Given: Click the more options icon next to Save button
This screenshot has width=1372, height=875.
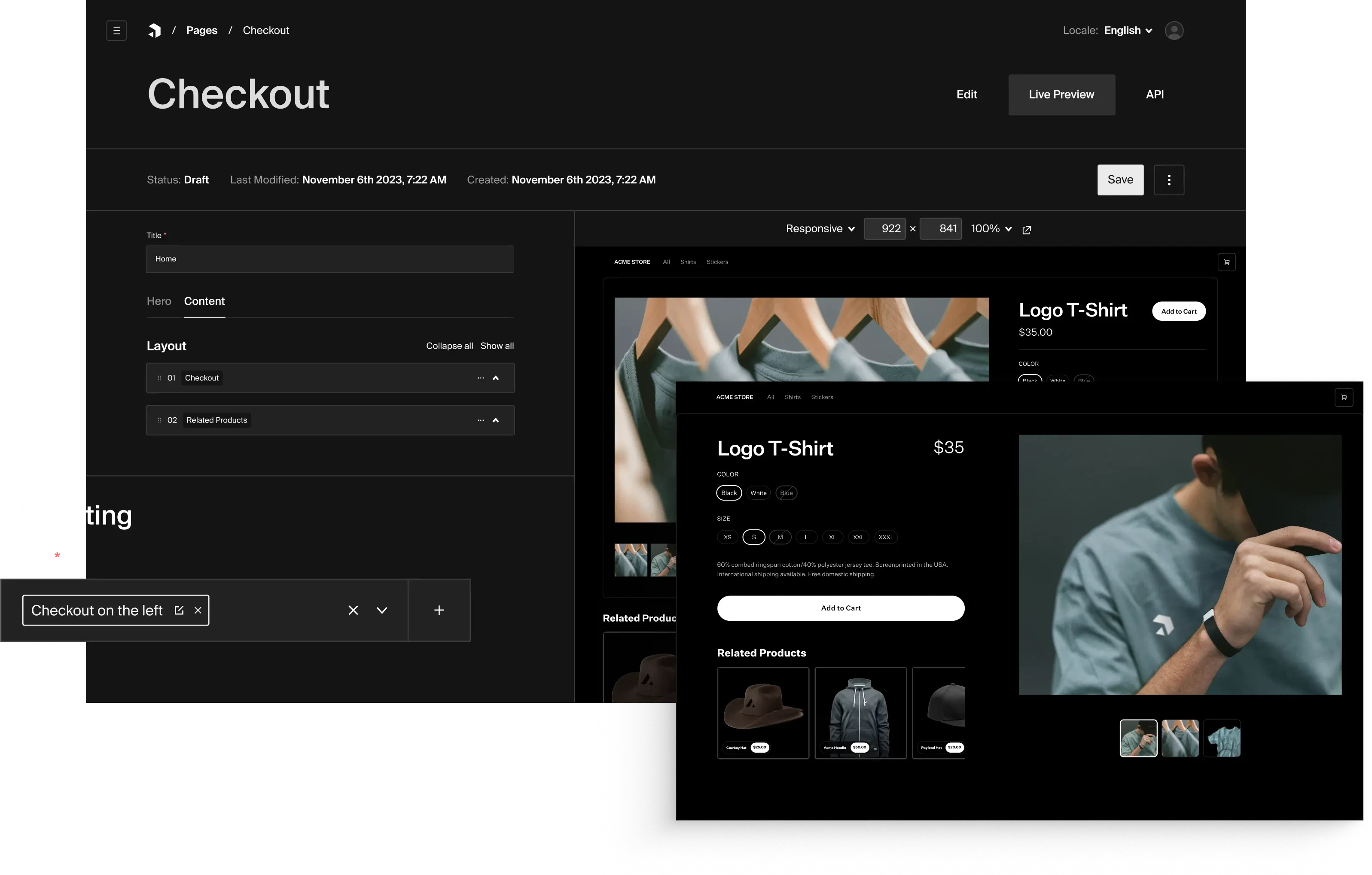Looking at the screenshot, I should 1169,180.
